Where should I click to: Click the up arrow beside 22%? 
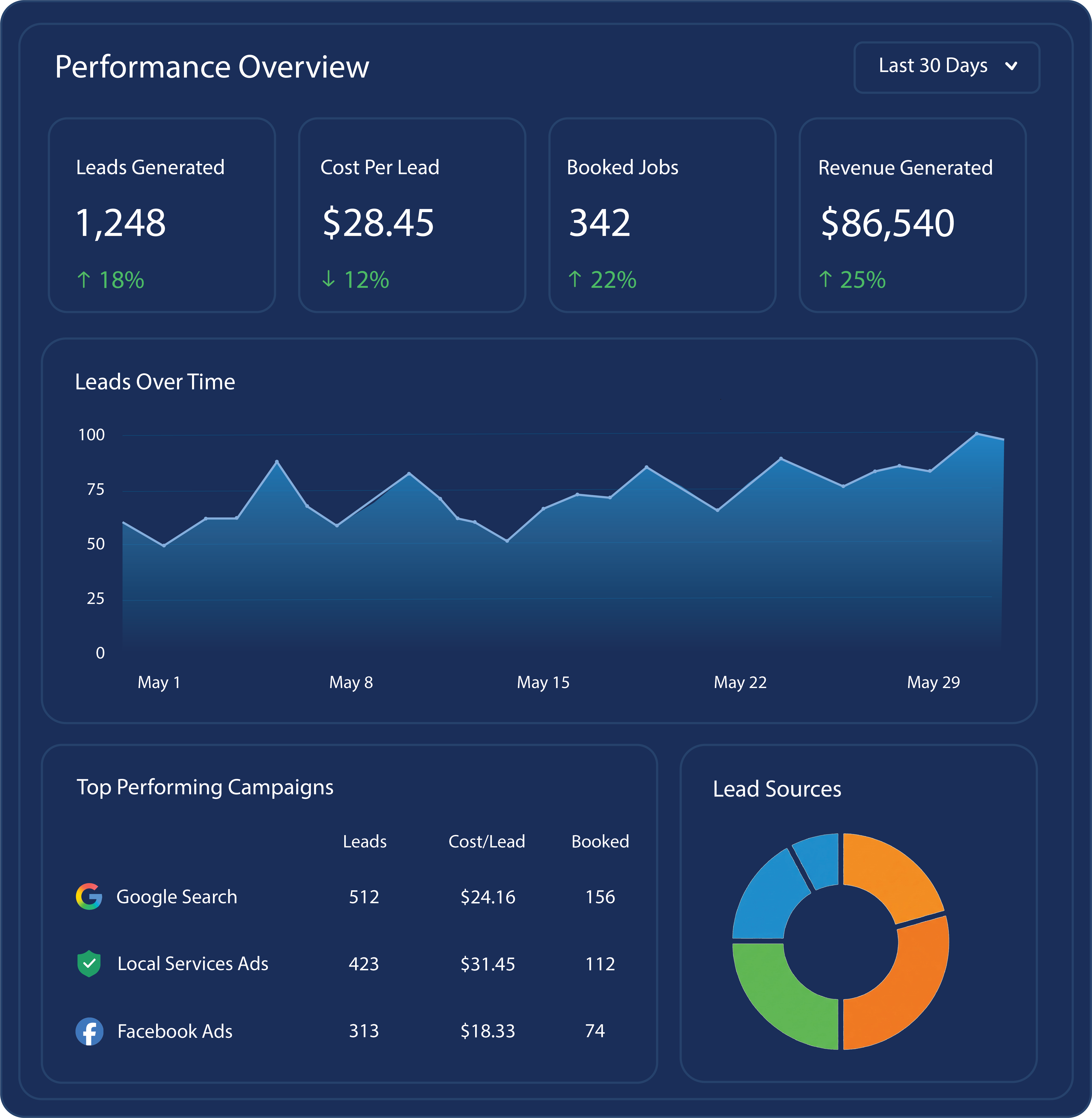coord(575,279)
